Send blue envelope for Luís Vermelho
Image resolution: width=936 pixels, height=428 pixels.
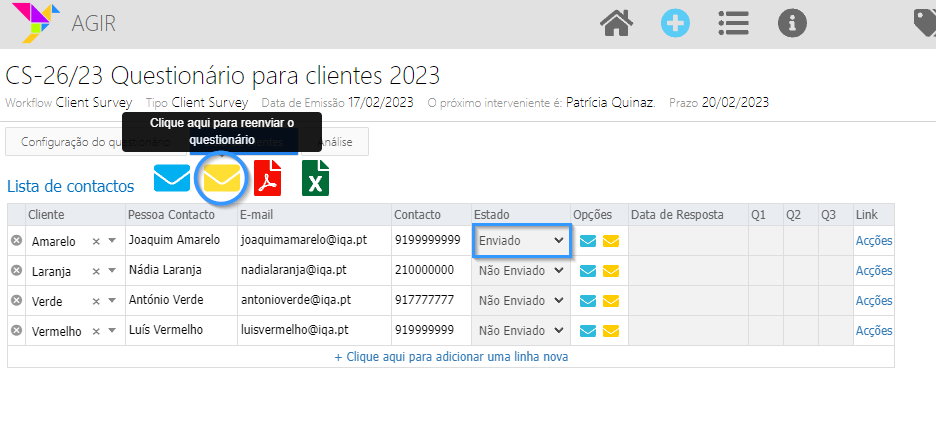pos(588,331)
